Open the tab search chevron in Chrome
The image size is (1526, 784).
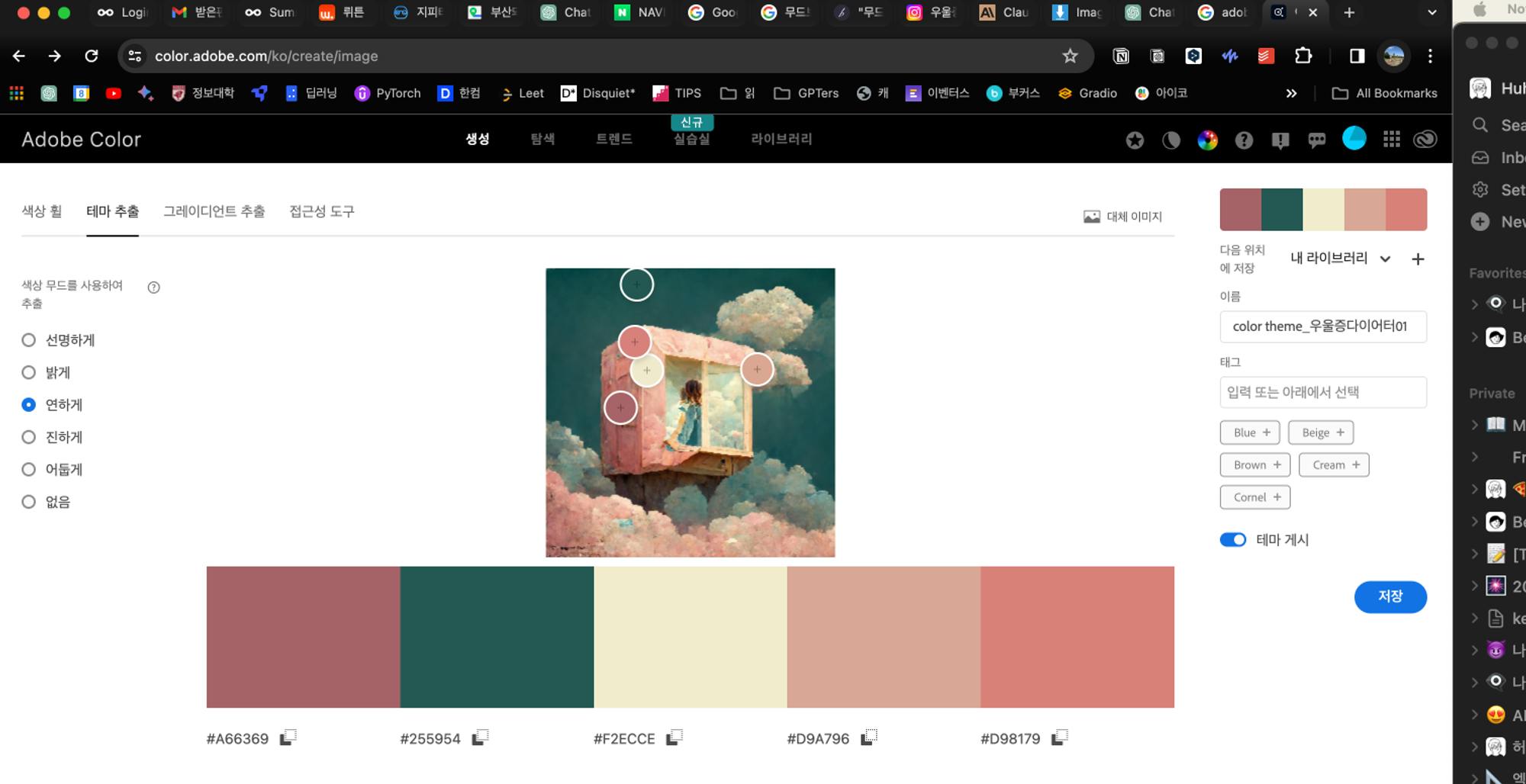[x=1432, y=12]
